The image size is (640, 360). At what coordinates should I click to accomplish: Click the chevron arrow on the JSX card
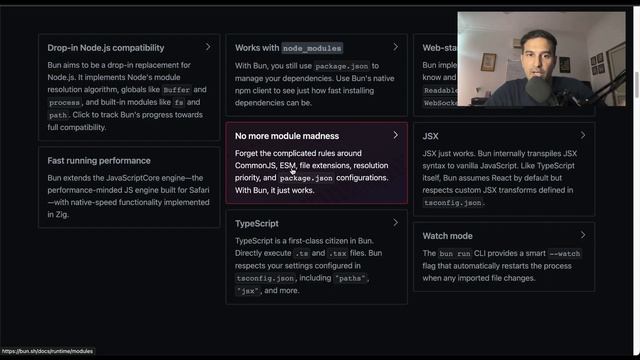[583, 135]
